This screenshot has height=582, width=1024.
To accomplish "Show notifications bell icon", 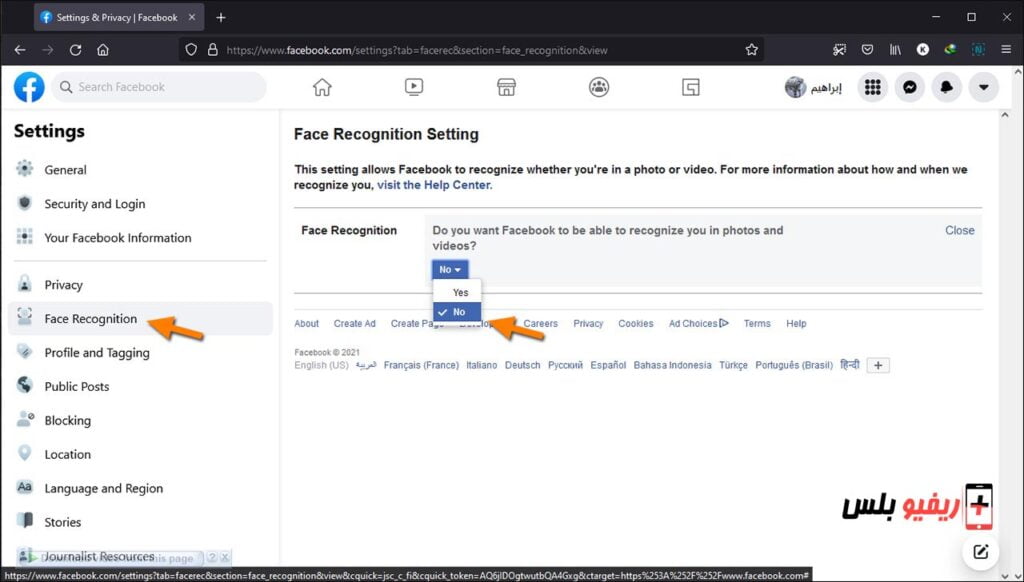I will pos(946,88).
